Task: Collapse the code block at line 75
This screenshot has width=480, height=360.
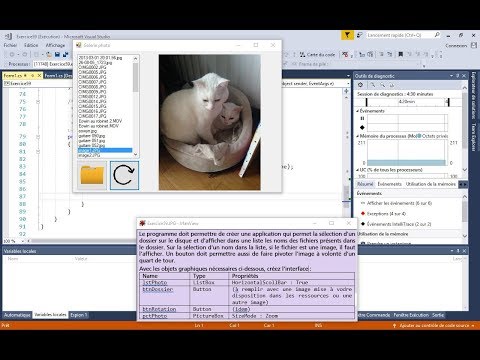Action: coord(38,102)
